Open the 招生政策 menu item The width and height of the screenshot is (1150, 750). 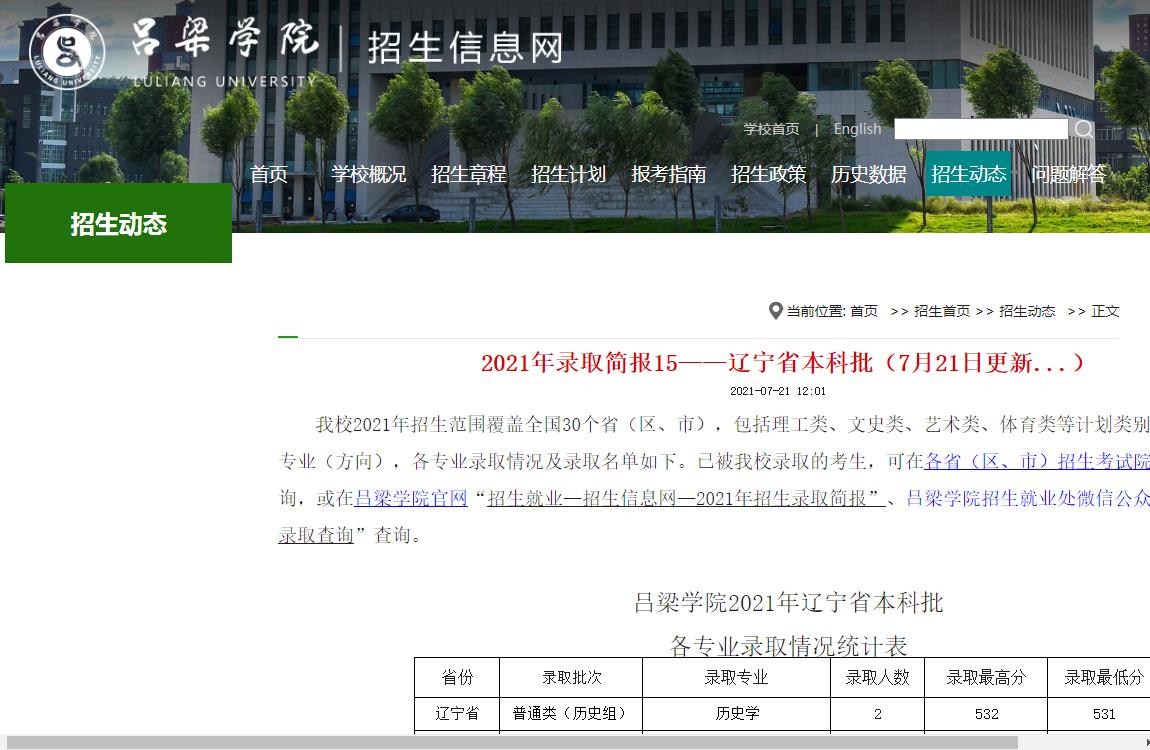point(769,174)
